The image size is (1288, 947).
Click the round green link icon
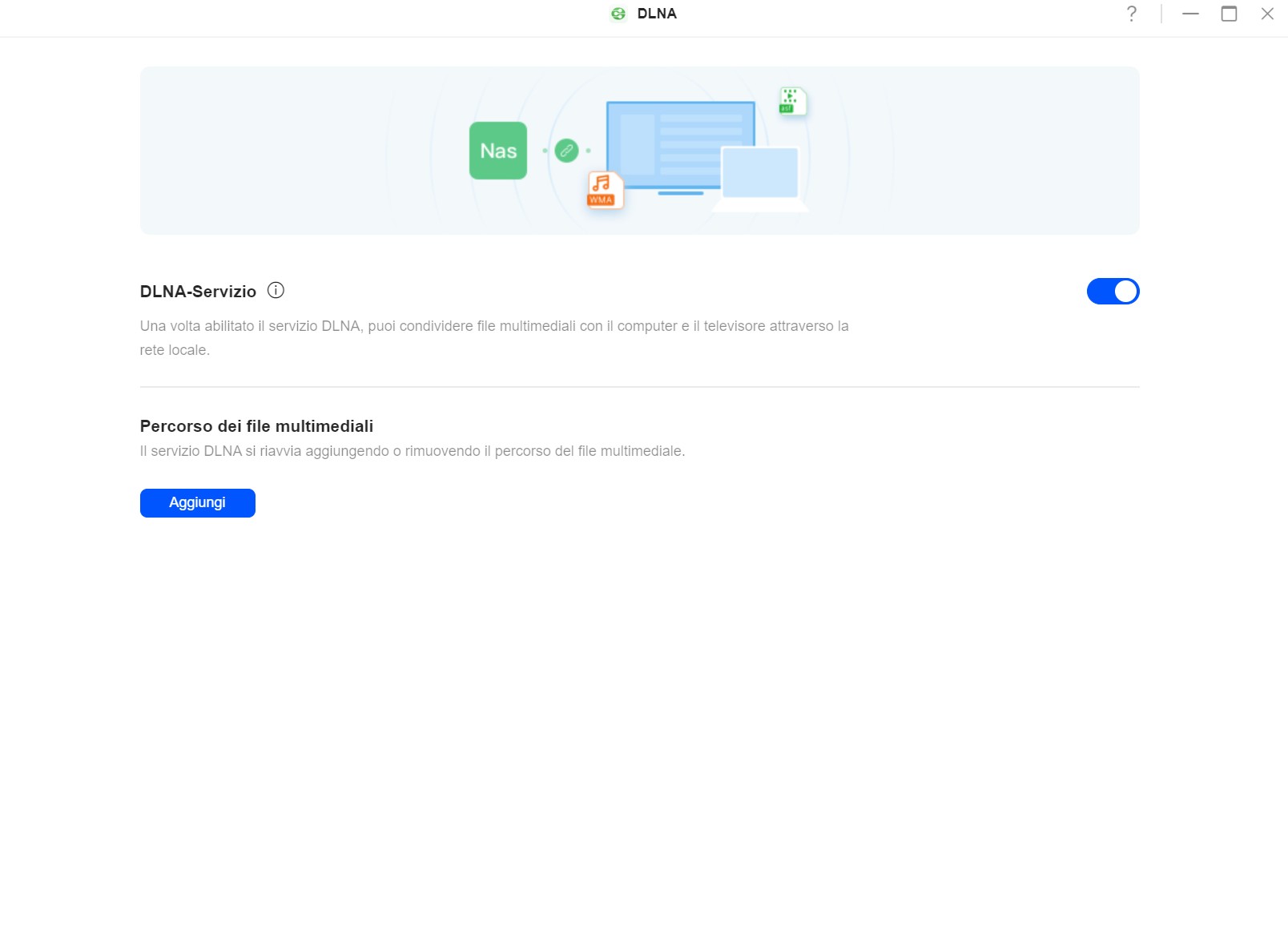566,151
